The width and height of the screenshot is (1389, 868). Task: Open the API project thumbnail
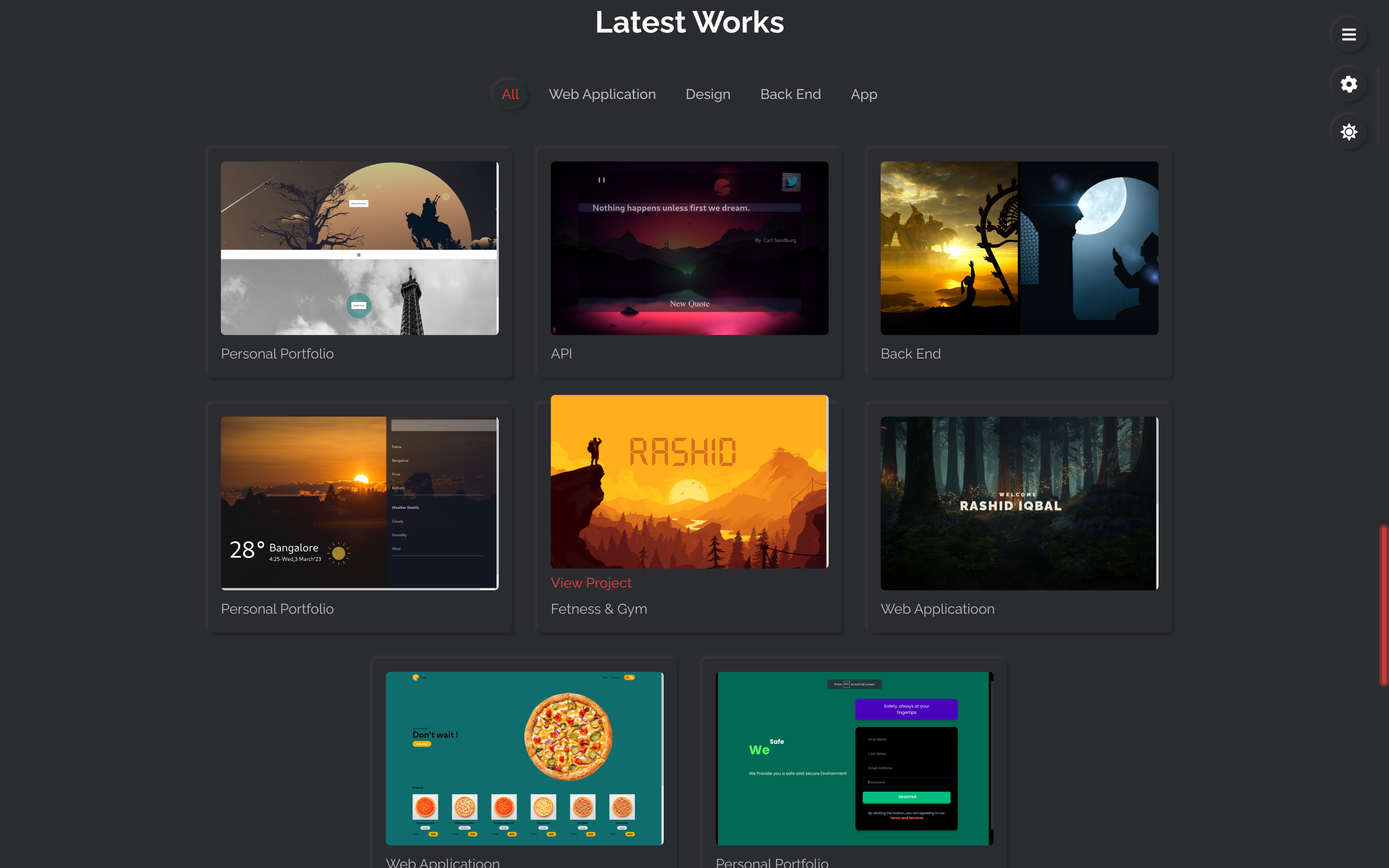coord(689,247)
